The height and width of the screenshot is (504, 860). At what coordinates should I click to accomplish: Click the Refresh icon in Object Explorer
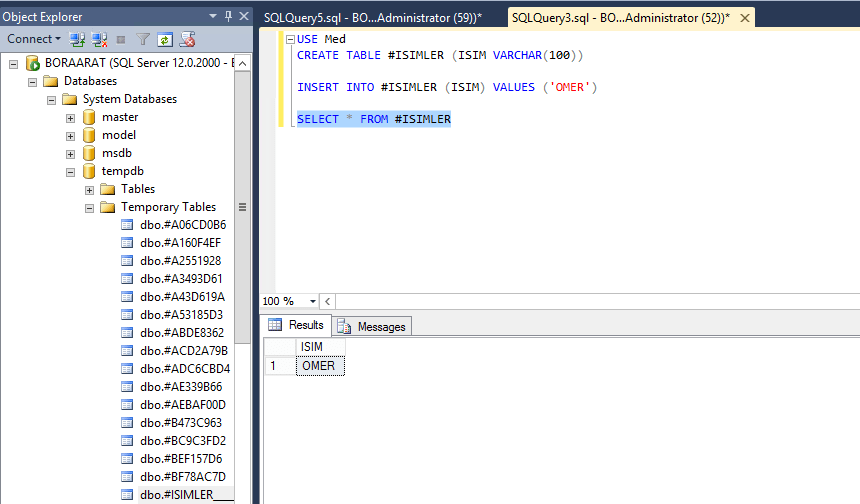click(x=165, y=39)
